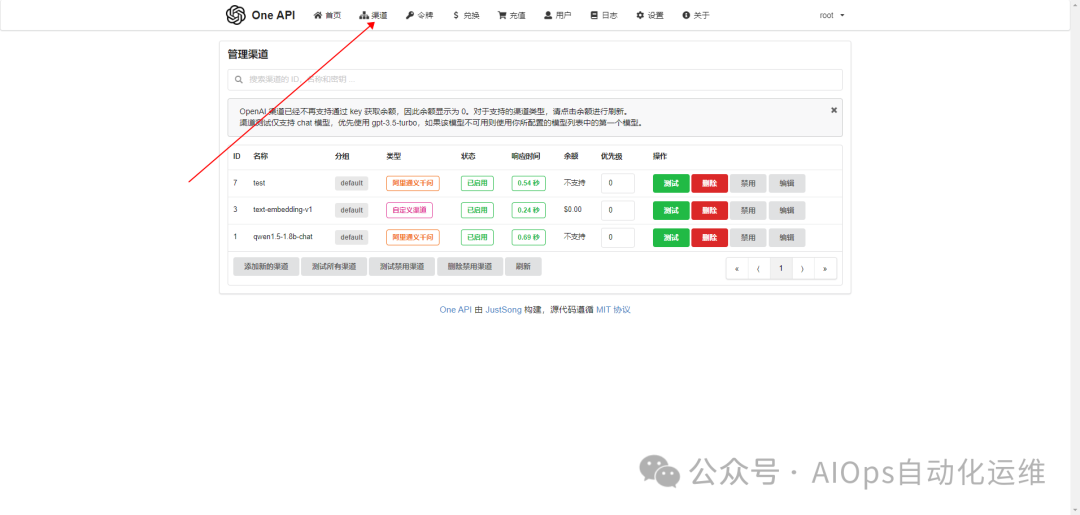Refresh the $0.00 balance of text-embedding-v1

coord(572,209)
